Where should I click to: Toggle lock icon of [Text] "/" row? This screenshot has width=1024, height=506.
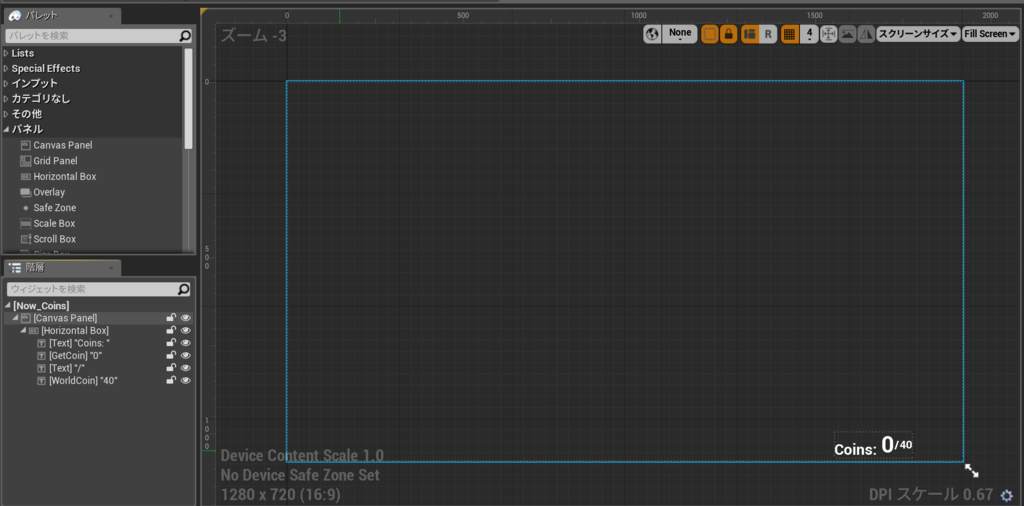click(171, 368)
